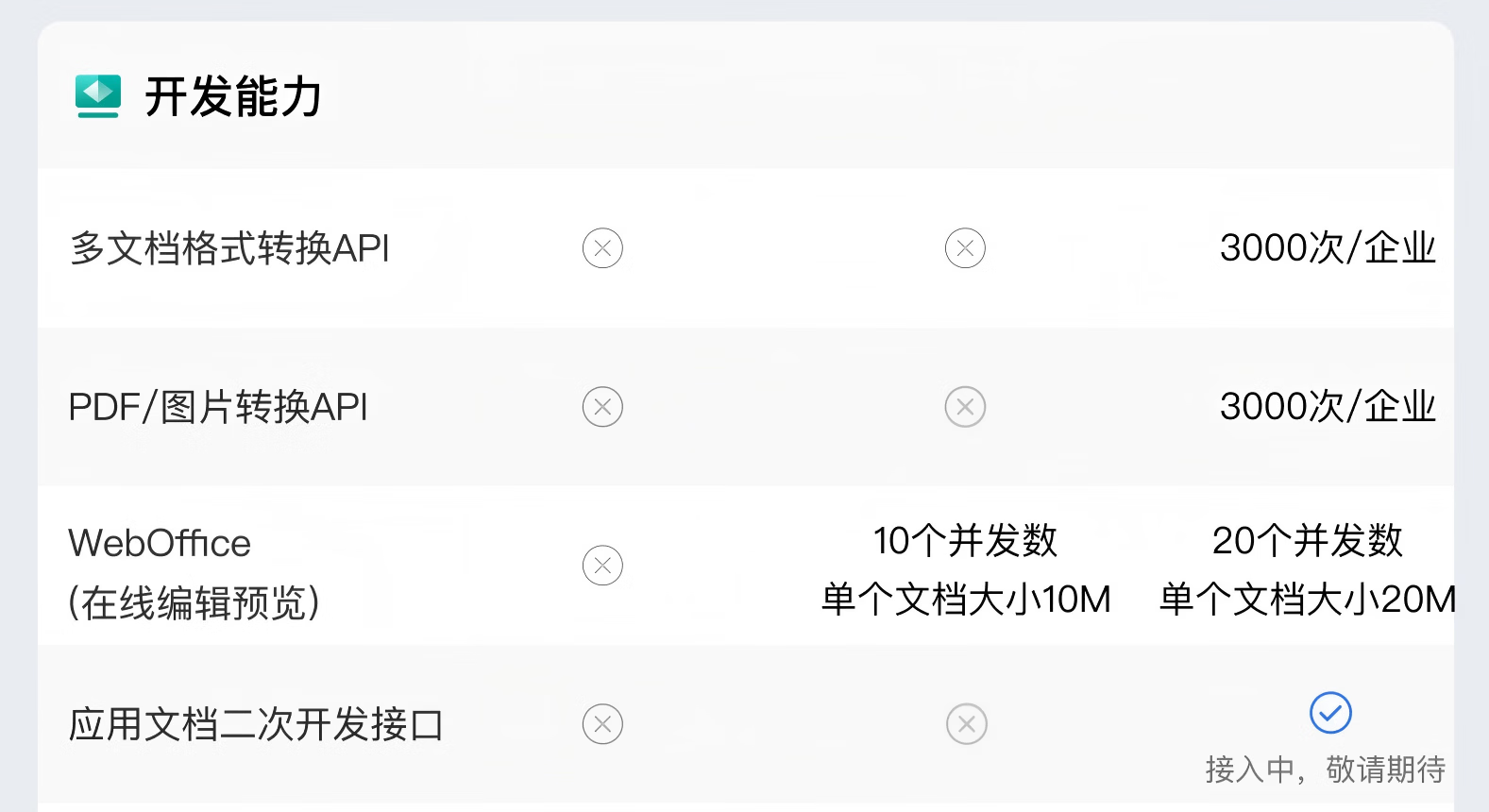The height and width of the screenshot is (812, 1489).
Task: Click the blue checkmark icon
Action: pos(1330,713)
